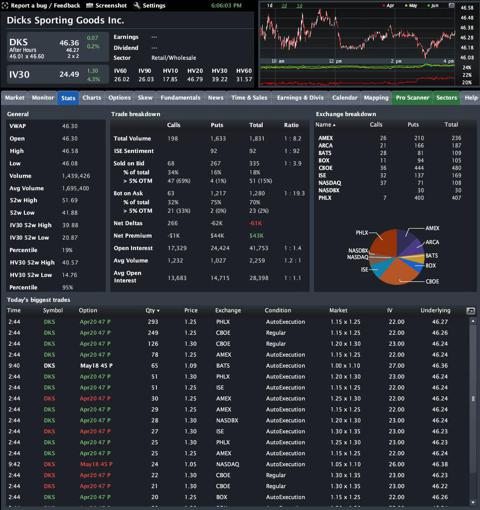
Task: Open Earnings & Divis tab
Action: 300,98
